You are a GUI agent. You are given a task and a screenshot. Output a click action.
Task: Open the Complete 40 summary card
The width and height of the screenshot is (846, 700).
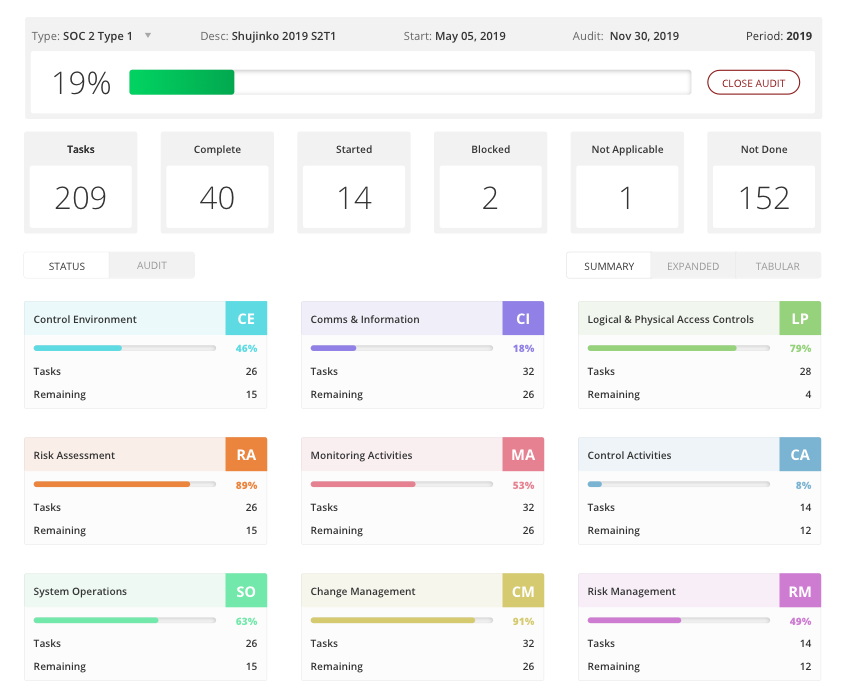217,182
